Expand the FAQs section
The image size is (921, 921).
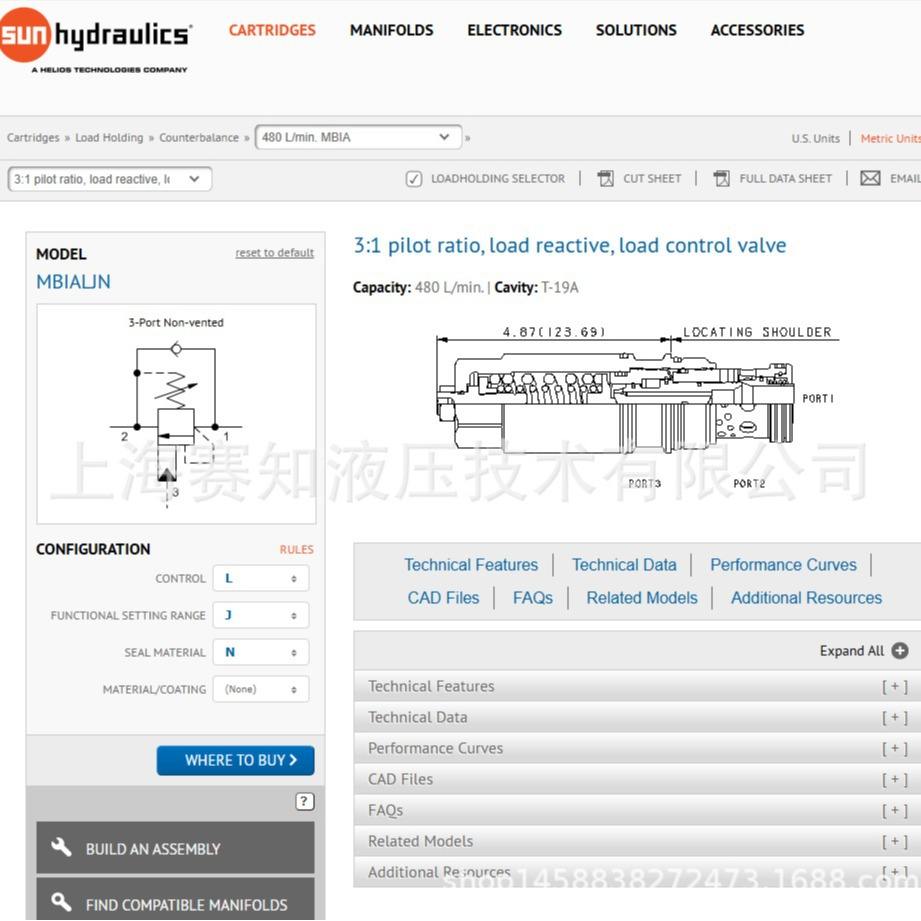[637, 811]
